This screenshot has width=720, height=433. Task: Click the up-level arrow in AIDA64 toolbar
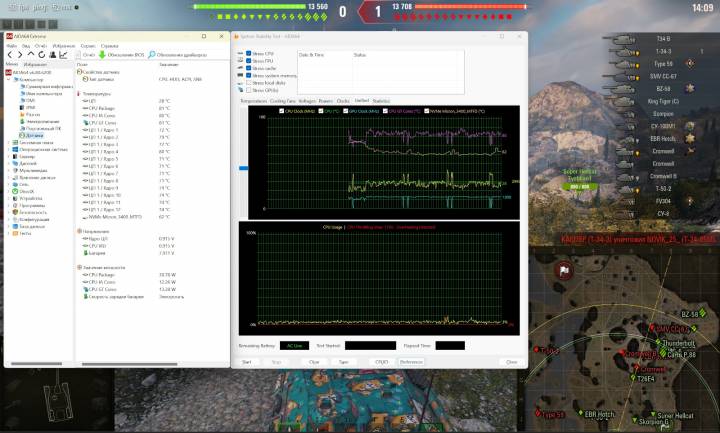click(31, 55)
